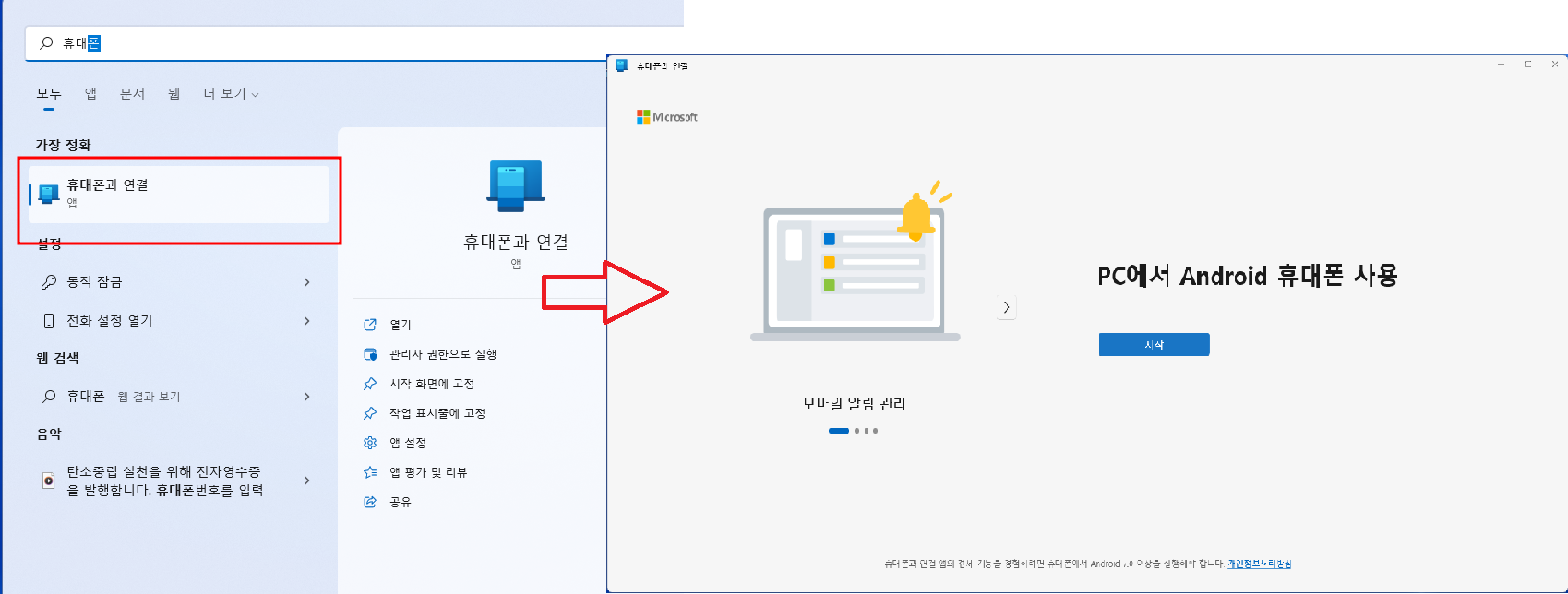The image size is (1568, 594).
Task: Expand the arrow next to 동적 잠금
Action: (307, 282)
